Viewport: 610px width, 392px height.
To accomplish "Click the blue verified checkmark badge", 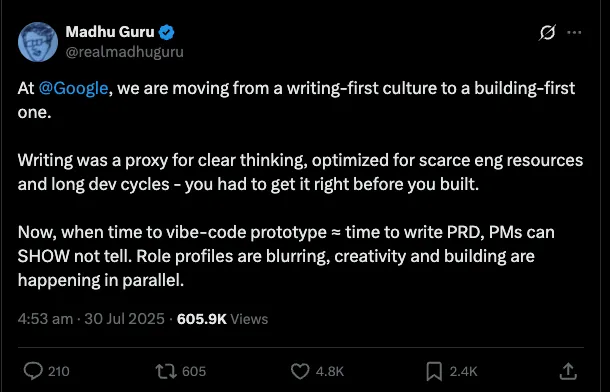I will coord(167,32).
